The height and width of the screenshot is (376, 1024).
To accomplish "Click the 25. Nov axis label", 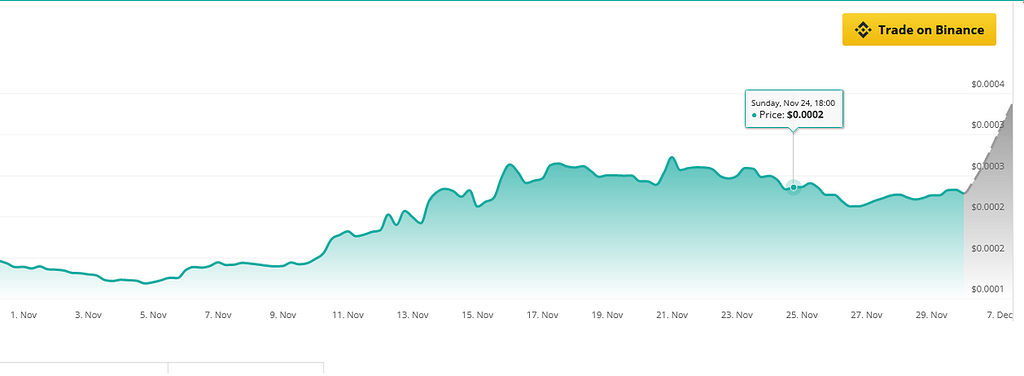I will click(x=801, y=315).
